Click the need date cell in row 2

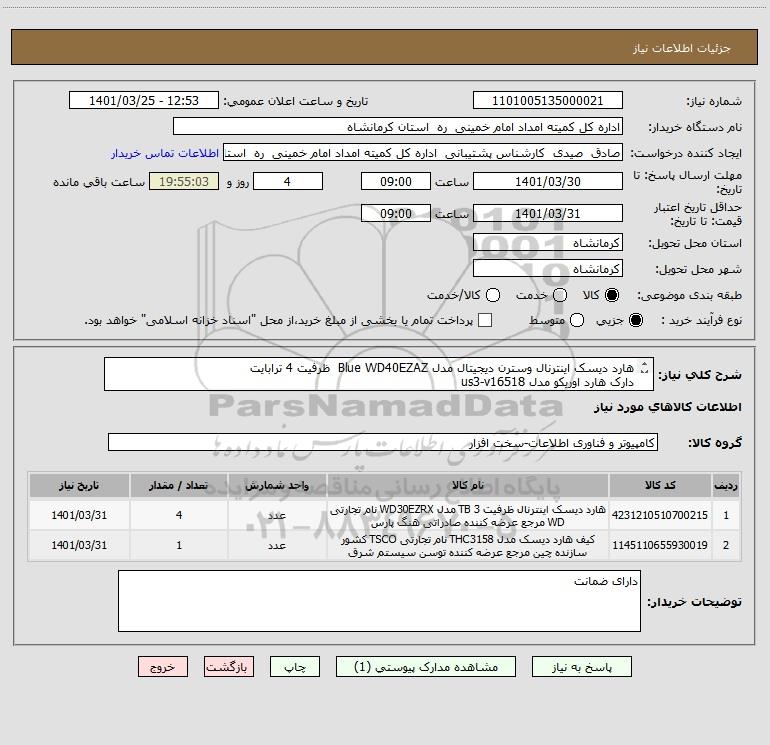tap(79, 545)
